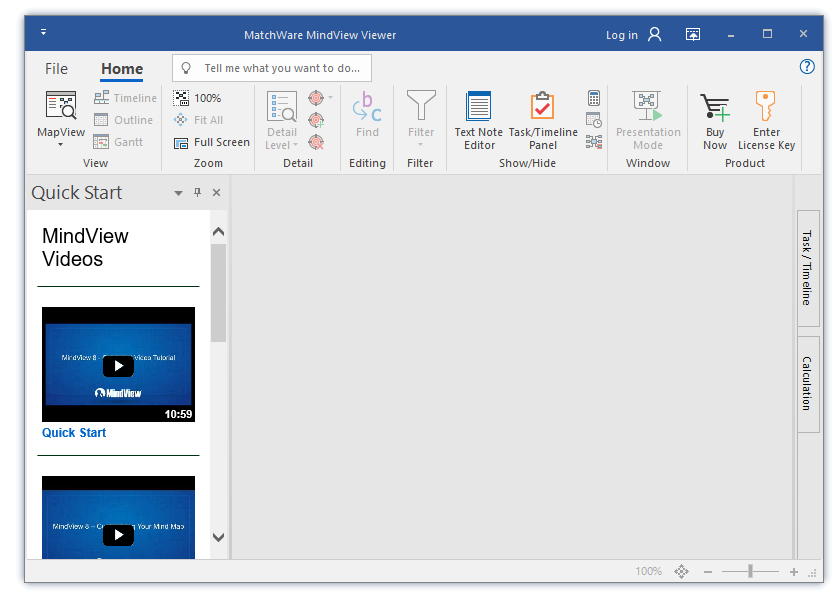This screenshot has width=835, height=593.
Task: Click the zoom slider handle in status bar
Action: coord(750,571)
